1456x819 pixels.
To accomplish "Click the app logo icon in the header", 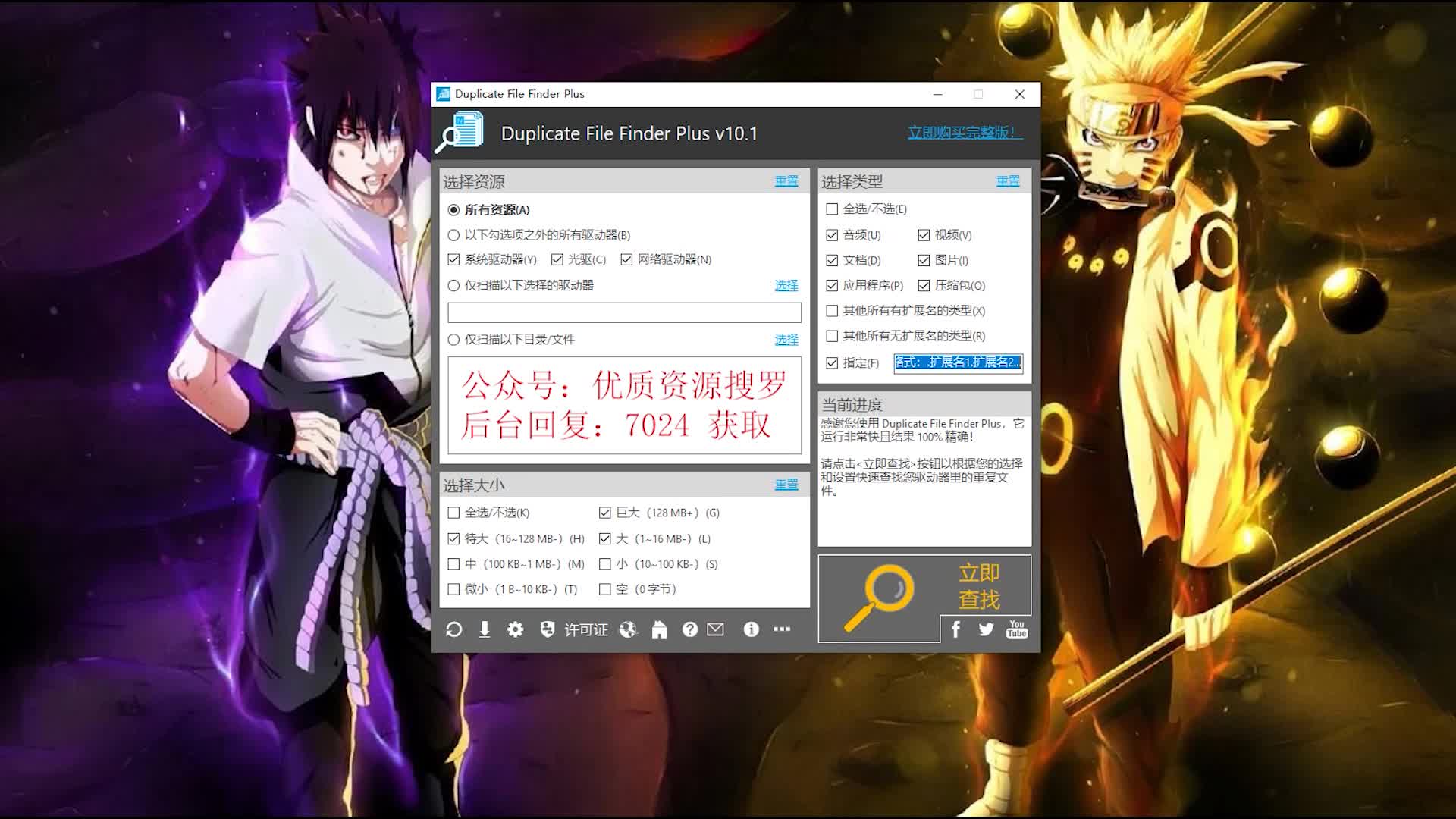I will pos(460,133).
